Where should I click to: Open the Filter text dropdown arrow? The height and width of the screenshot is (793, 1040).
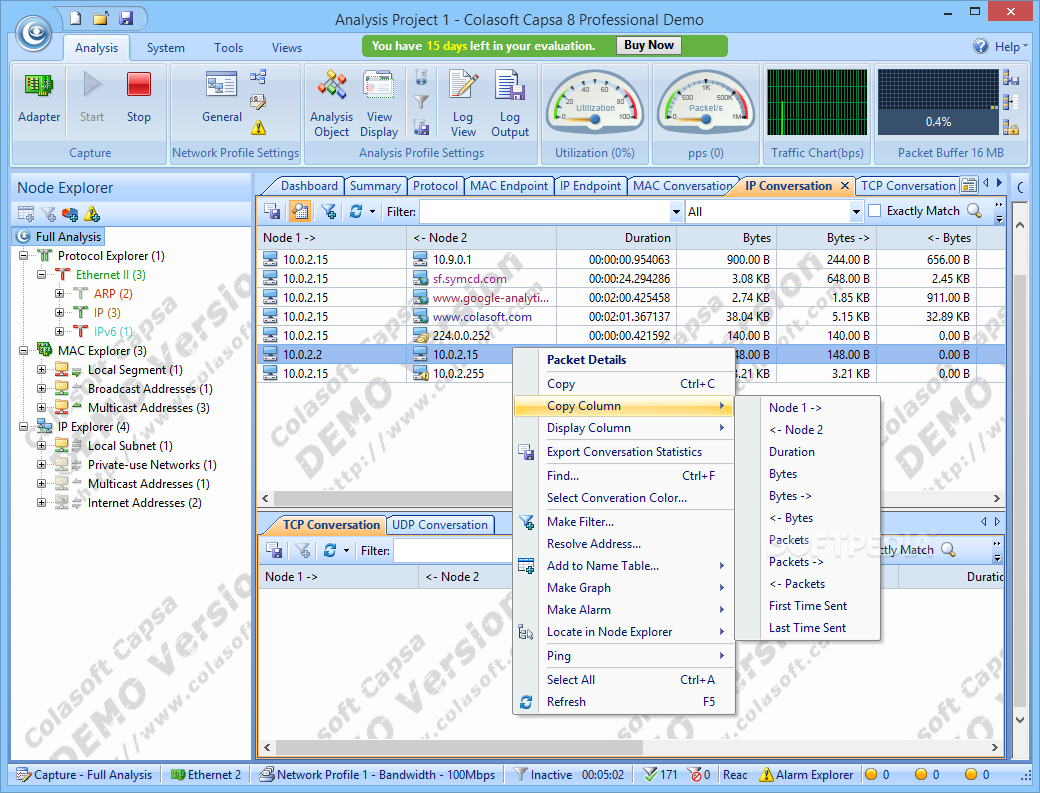click(x=676, y=212)
